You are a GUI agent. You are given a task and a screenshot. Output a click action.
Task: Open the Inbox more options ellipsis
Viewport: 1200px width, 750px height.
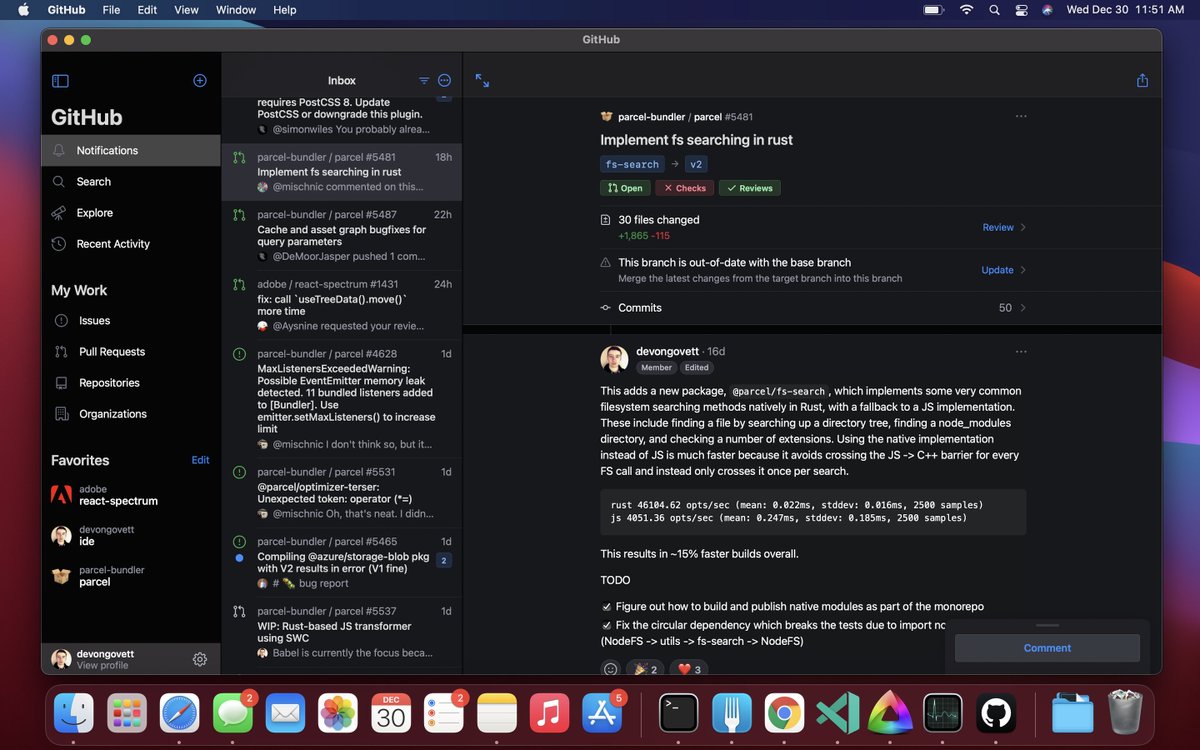445,81
